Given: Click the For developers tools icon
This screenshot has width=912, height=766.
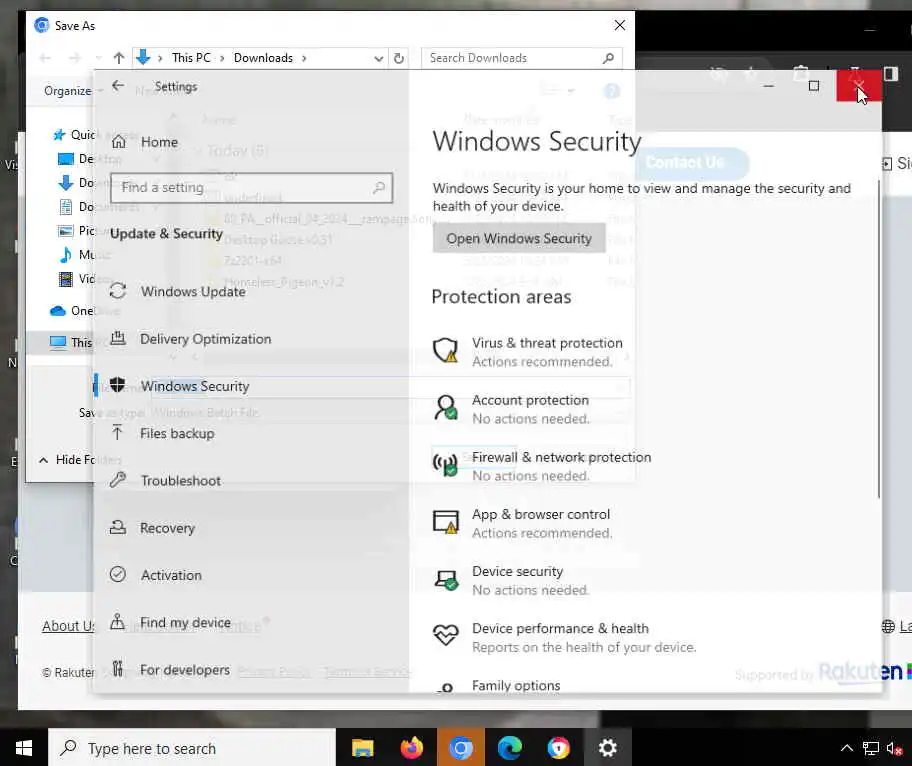Looking at the screenshot, I should click(117, 669).
